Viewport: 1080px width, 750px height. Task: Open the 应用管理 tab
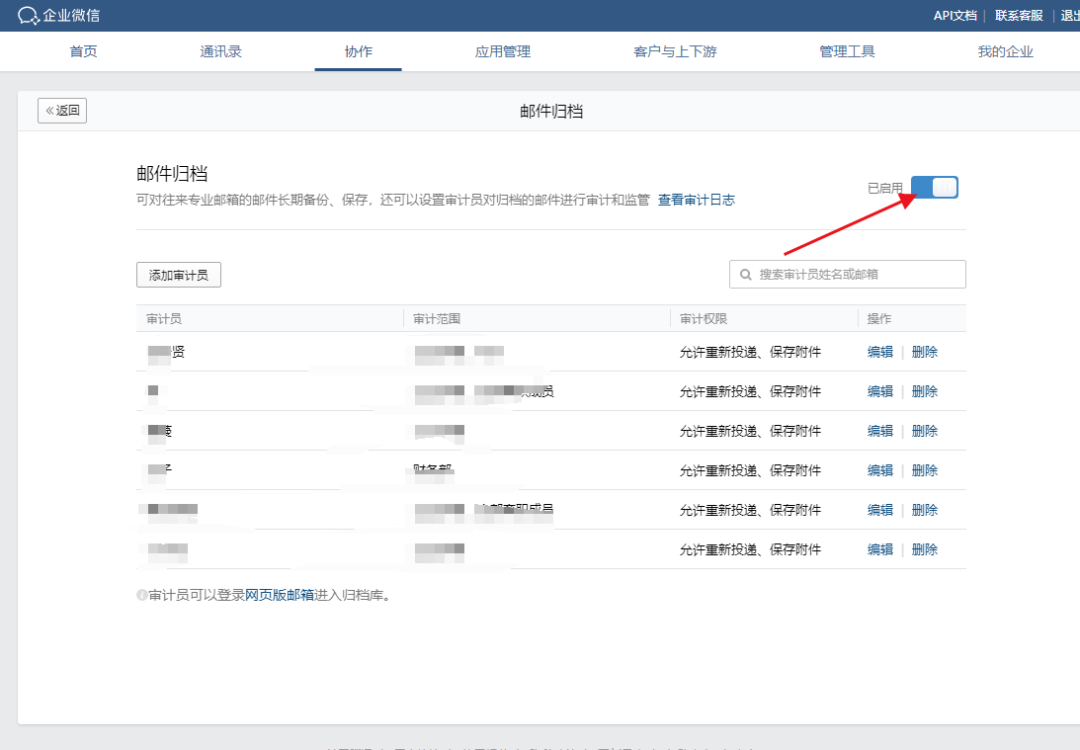pyautogui.click(x=502, y=51)
